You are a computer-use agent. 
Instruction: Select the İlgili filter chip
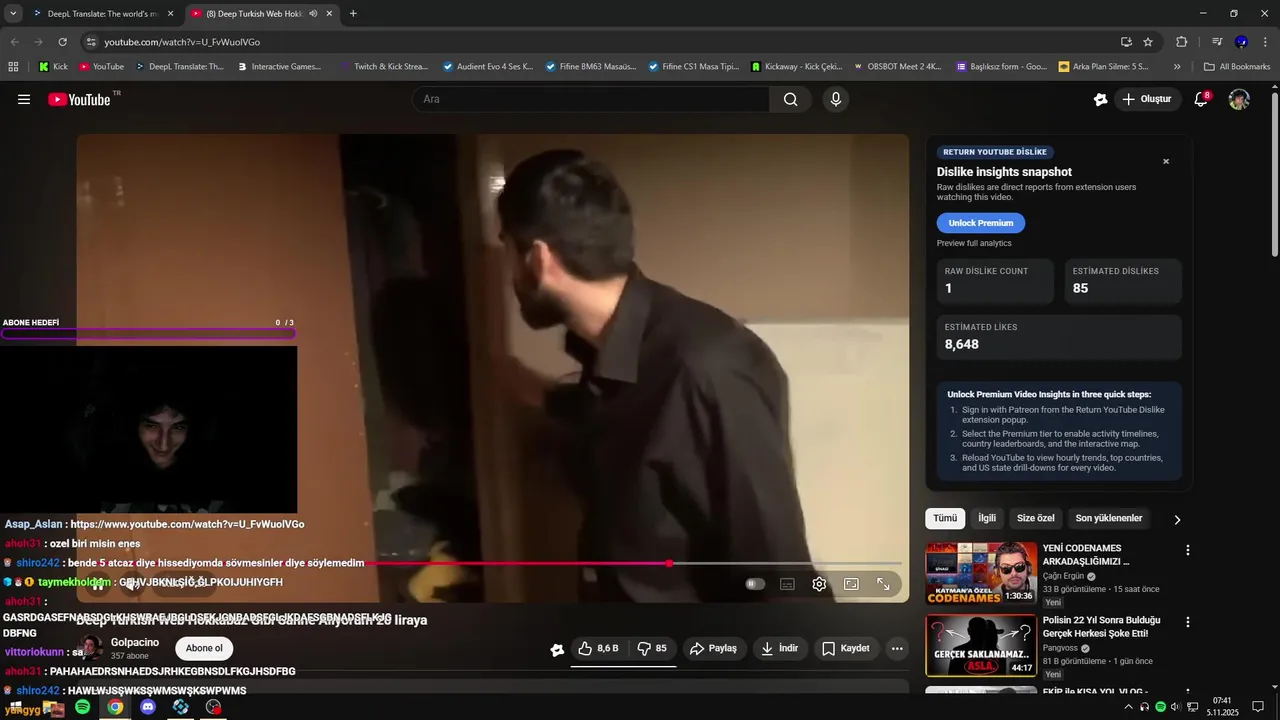pyautogui.click(x=987, y=518)
